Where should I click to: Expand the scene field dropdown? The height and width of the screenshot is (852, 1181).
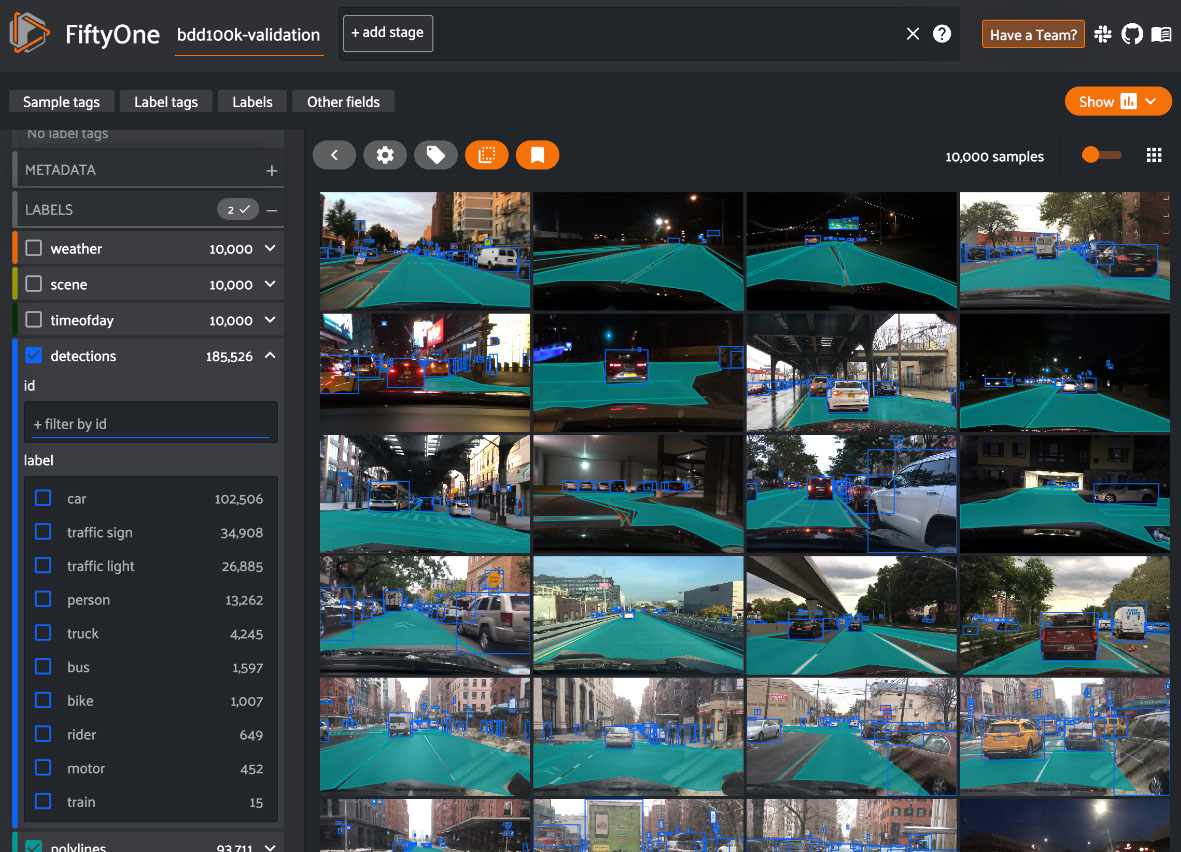click(270, 285)
